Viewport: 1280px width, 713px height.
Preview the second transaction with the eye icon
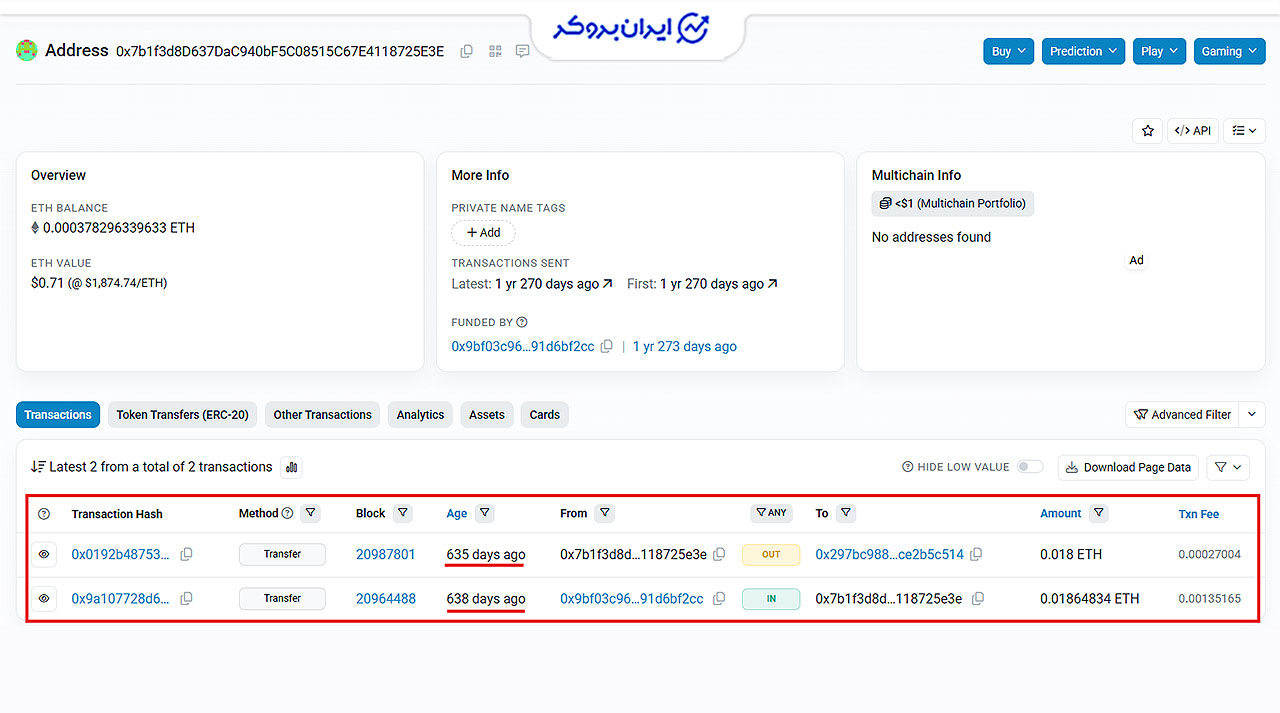[44, 598]
